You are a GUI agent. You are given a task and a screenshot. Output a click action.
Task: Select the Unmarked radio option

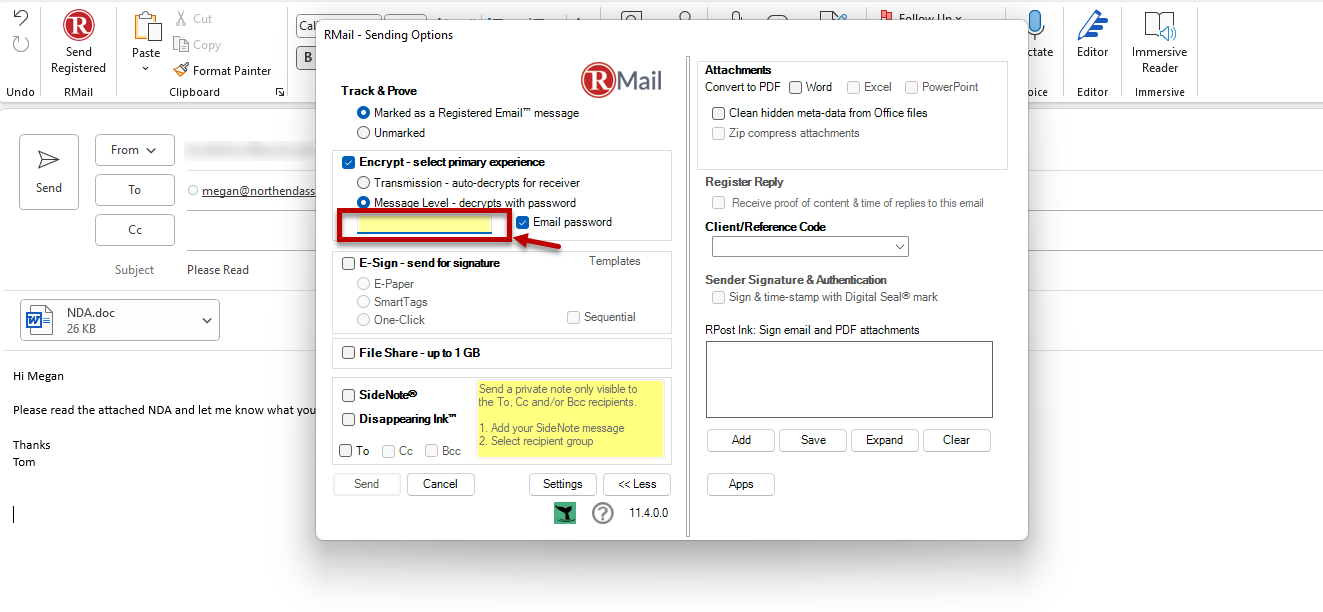[364, 132]
